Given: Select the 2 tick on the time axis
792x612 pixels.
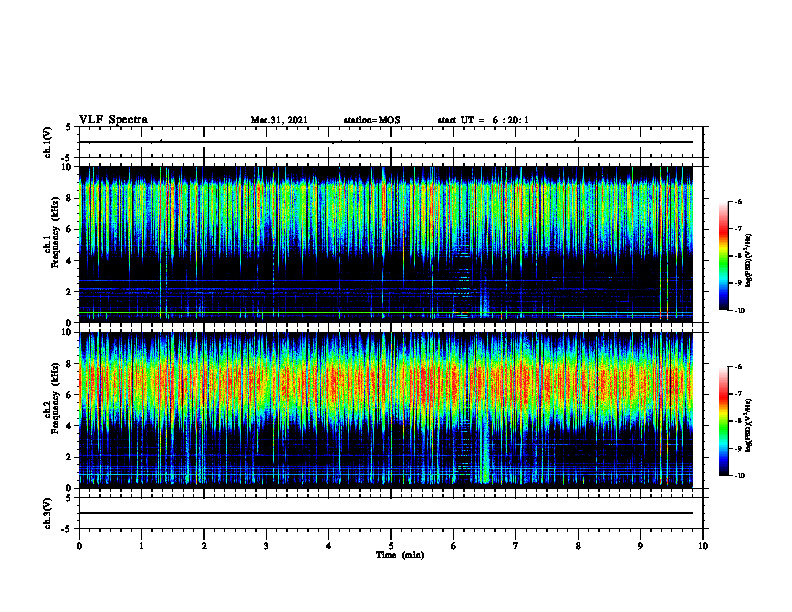Looking at the screenshot, I should (204, 546).
